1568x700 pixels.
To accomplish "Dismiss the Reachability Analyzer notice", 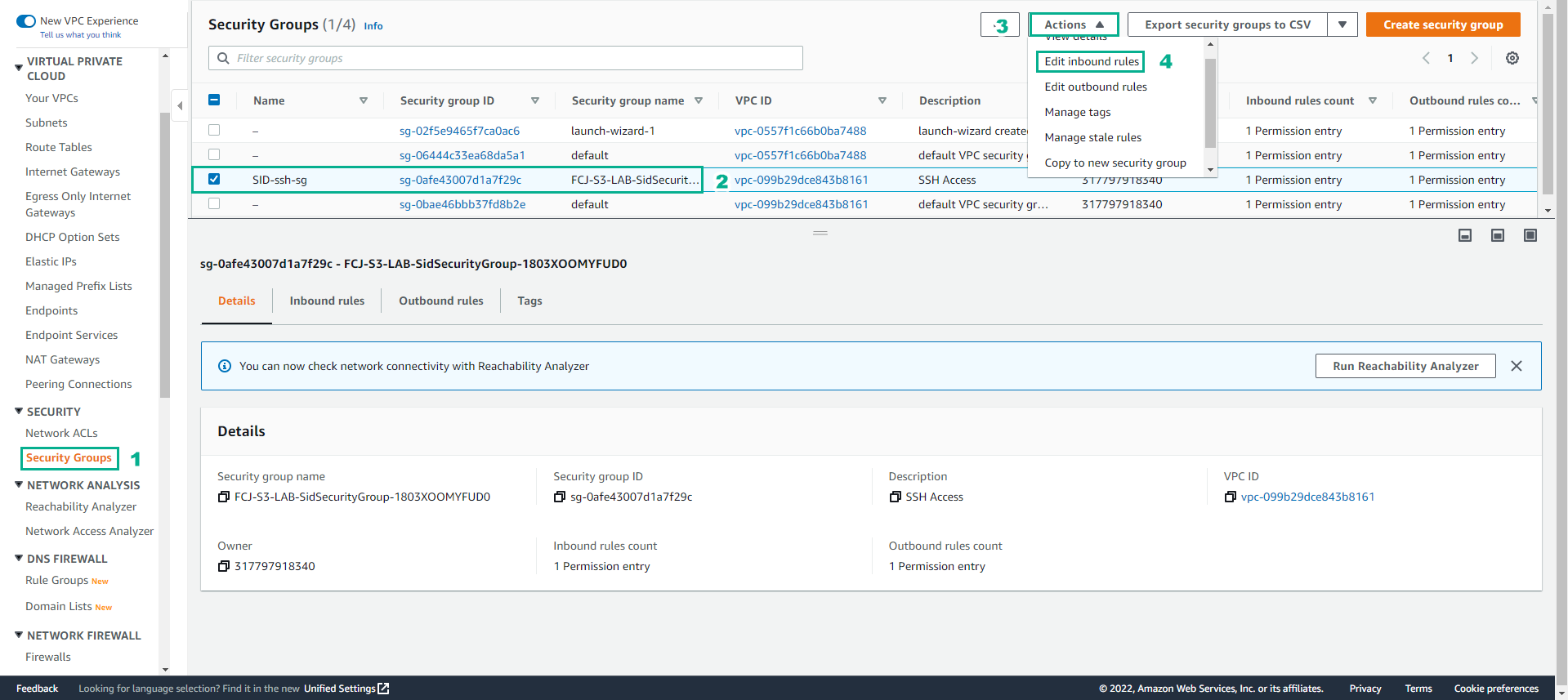I will pos(1517,366).
